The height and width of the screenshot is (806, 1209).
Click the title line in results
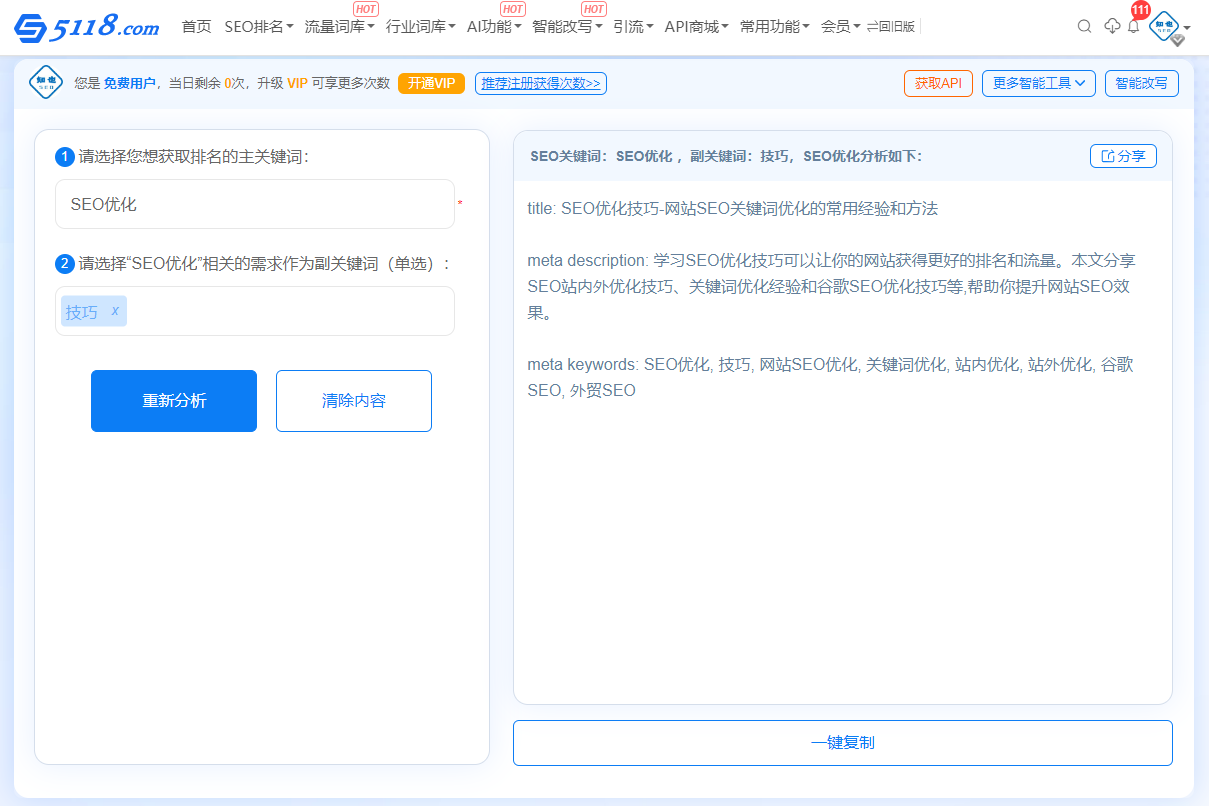pos(733,209)
